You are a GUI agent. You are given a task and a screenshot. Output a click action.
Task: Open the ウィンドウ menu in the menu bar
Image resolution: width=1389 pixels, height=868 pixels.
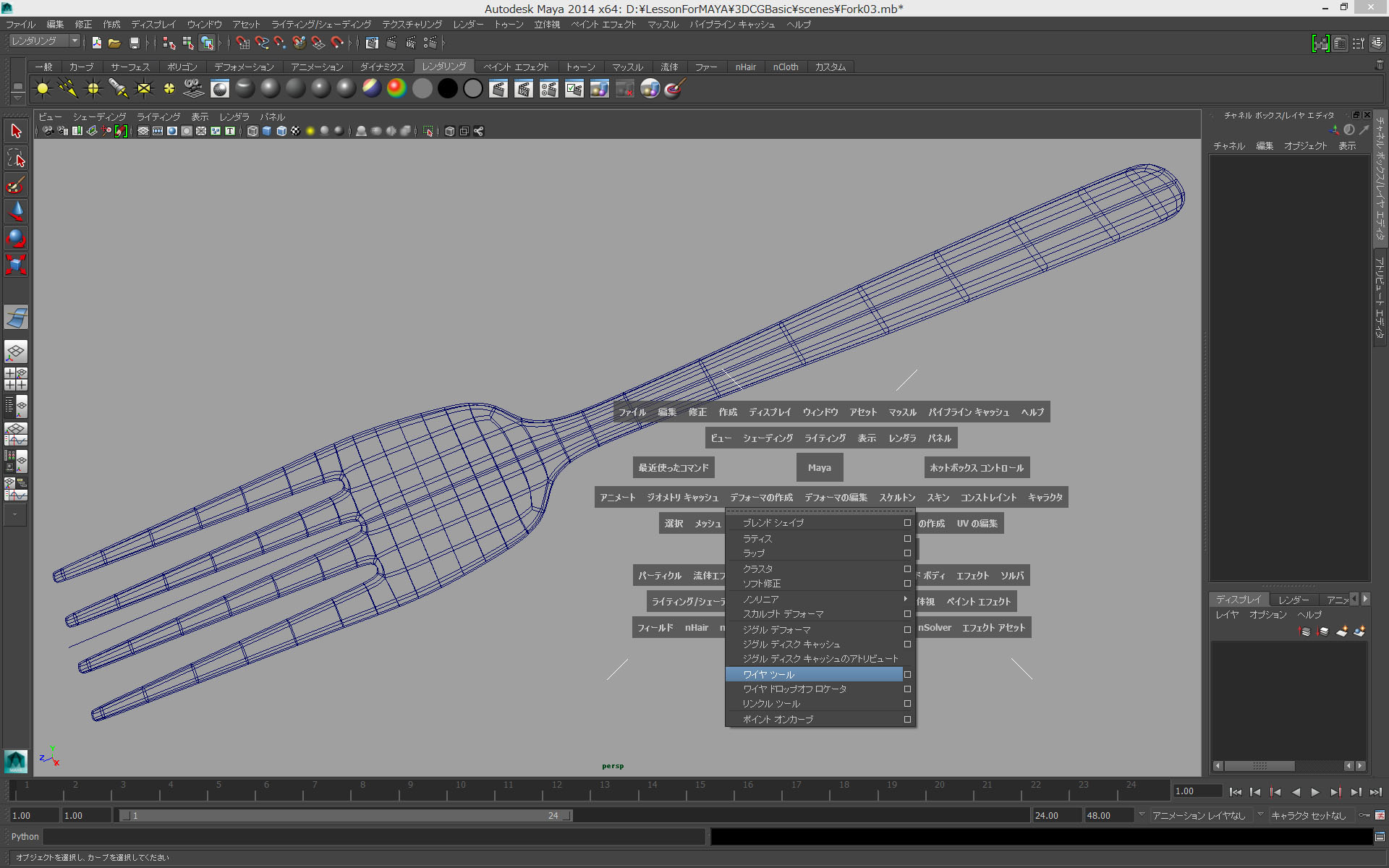(203, 24)
